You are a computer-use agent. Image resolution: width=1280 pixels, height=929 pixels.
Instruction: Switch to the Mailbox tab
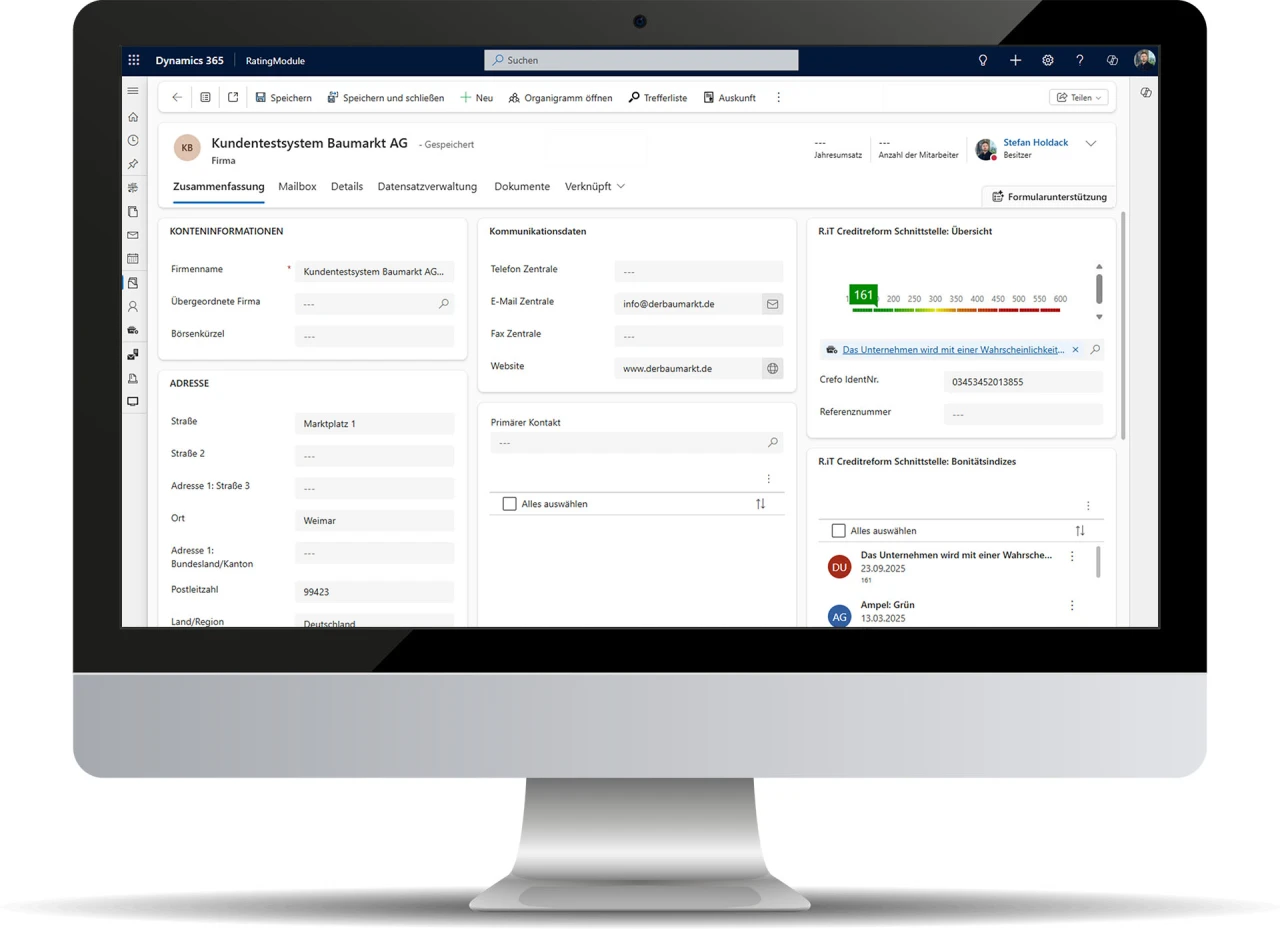point(297,187)
